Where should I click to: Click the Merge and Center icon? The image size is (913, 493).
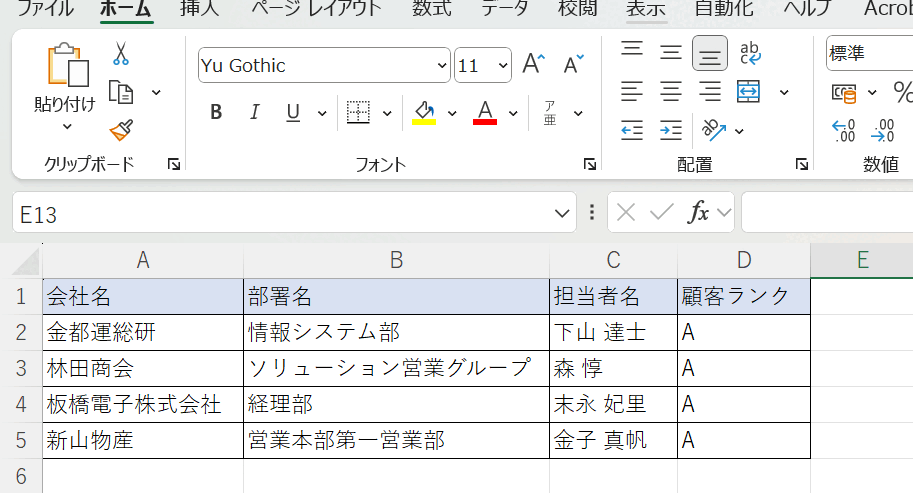click(749, 92)
